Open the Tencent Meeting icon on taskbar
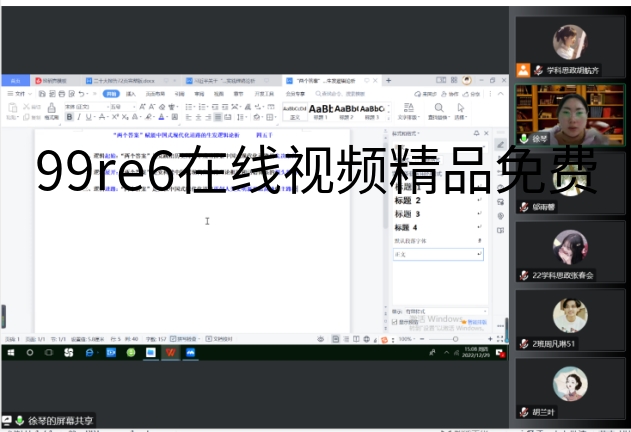 pos(190,353)
